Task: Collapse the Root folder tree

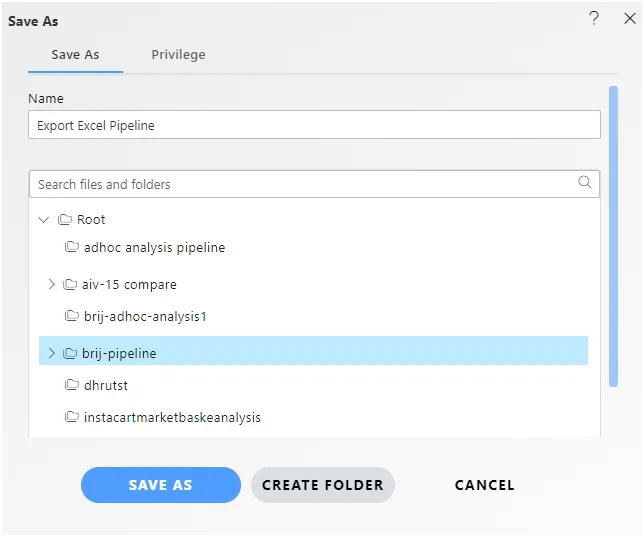Action: coord(44,219)
